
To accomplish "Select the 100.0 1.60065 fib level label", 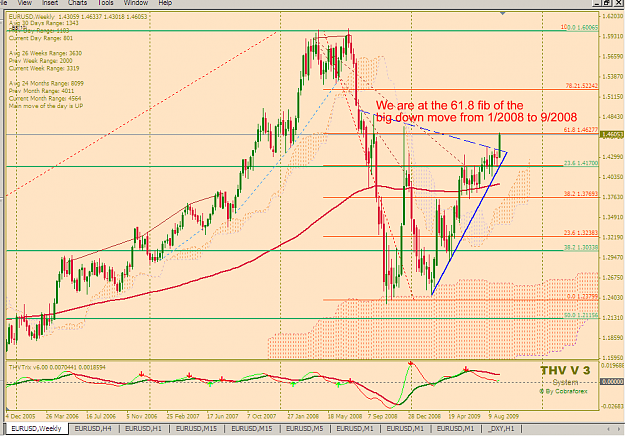I will tap(580, 27).
